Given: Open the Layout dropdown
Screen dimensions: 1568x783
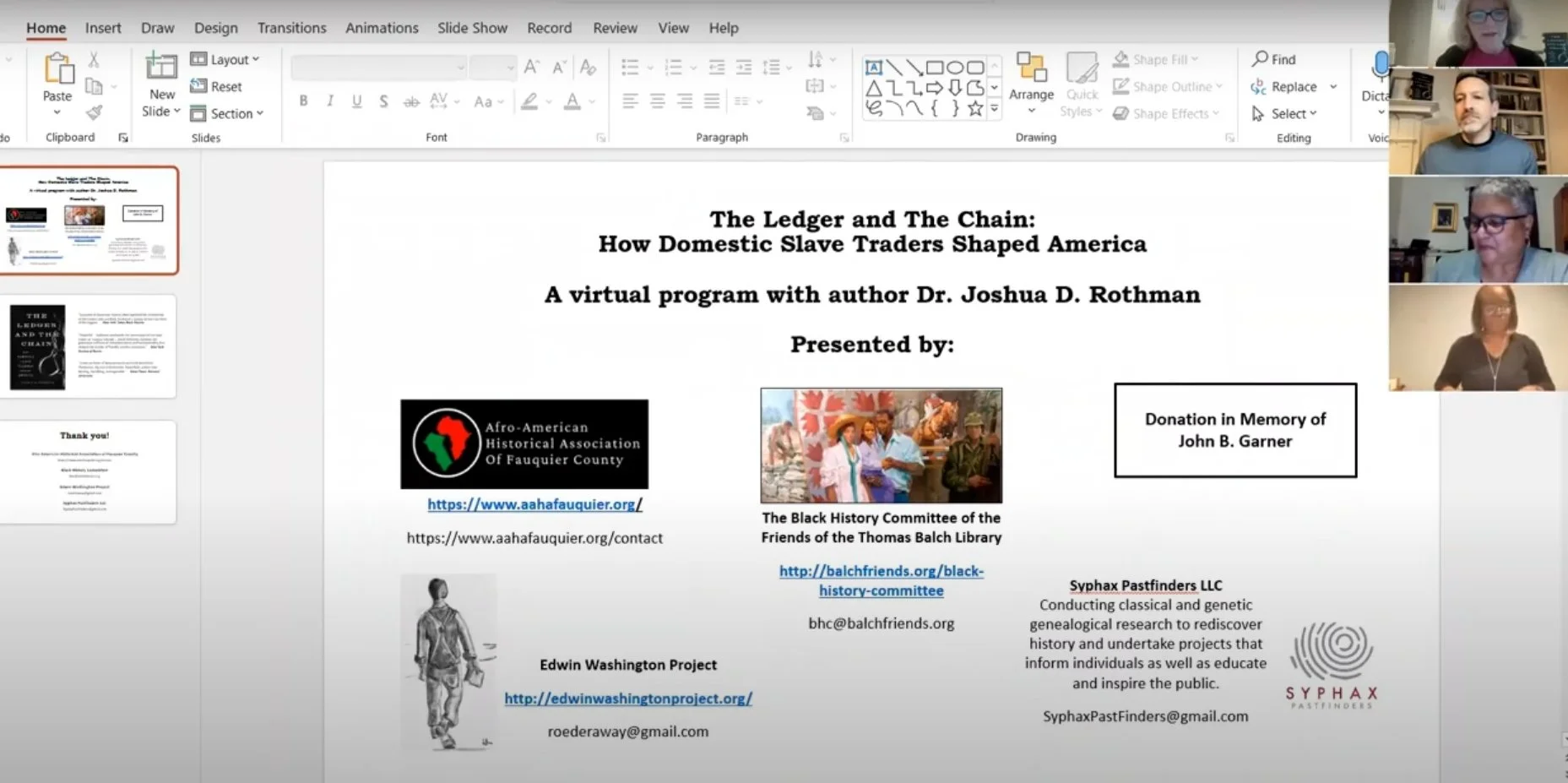Looking at the screenshot, I should (x=225, y=59).
